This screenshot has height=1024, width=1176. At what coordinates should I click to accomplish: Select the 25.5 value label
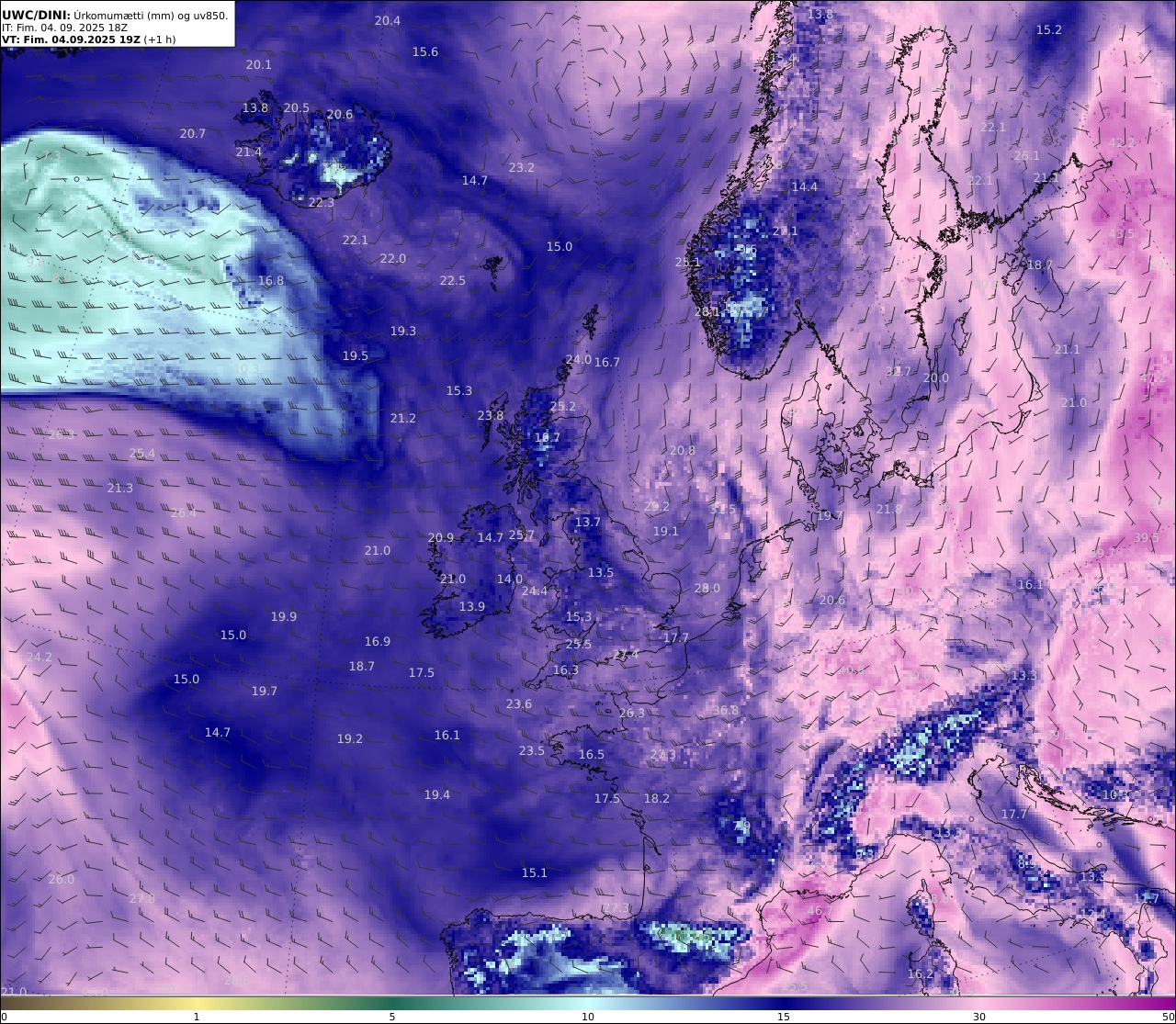(x=579, y=644)
